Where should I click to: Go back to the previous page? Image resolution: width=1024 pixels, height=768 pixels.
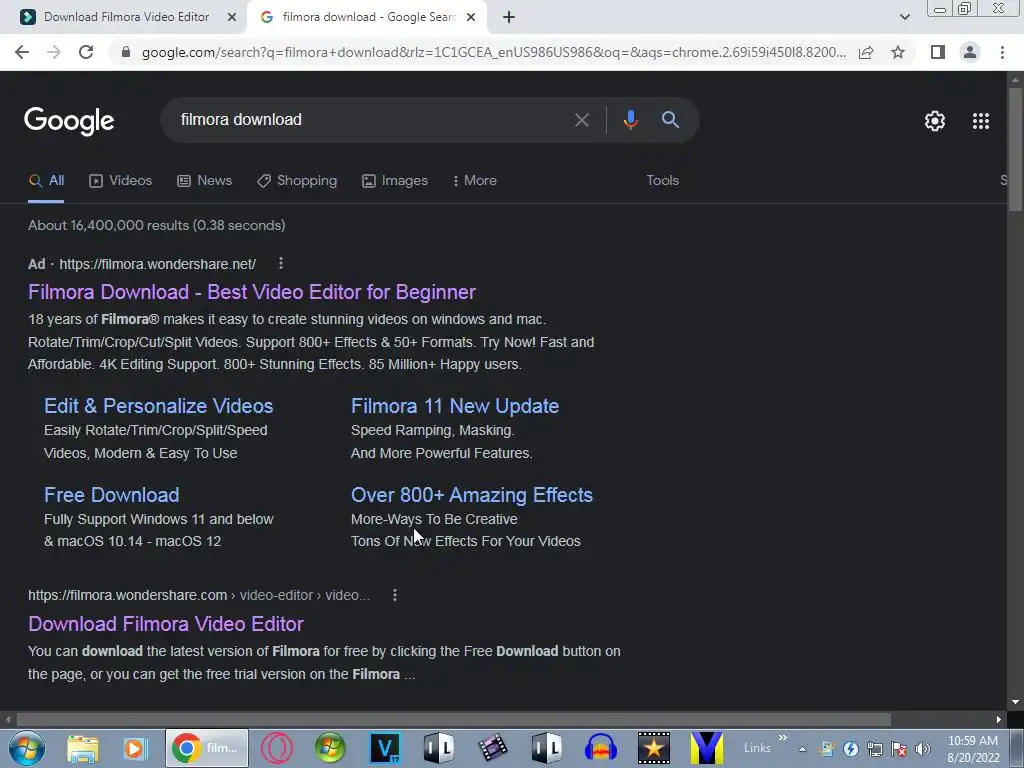(22, 52)
